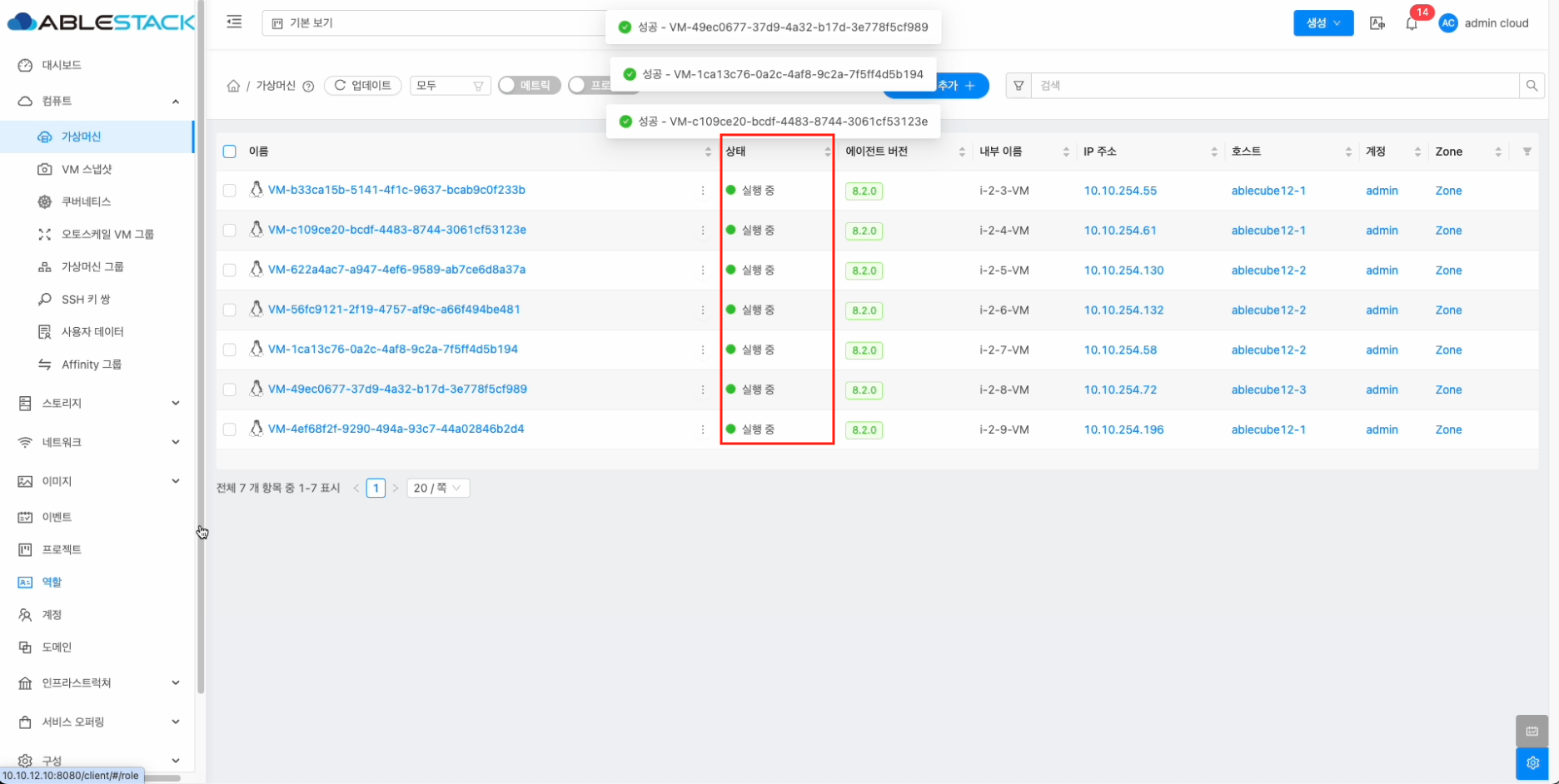Go to 대시보드 in the sidebar
This screenshot has height=784, width=1559.
[62, 65]
